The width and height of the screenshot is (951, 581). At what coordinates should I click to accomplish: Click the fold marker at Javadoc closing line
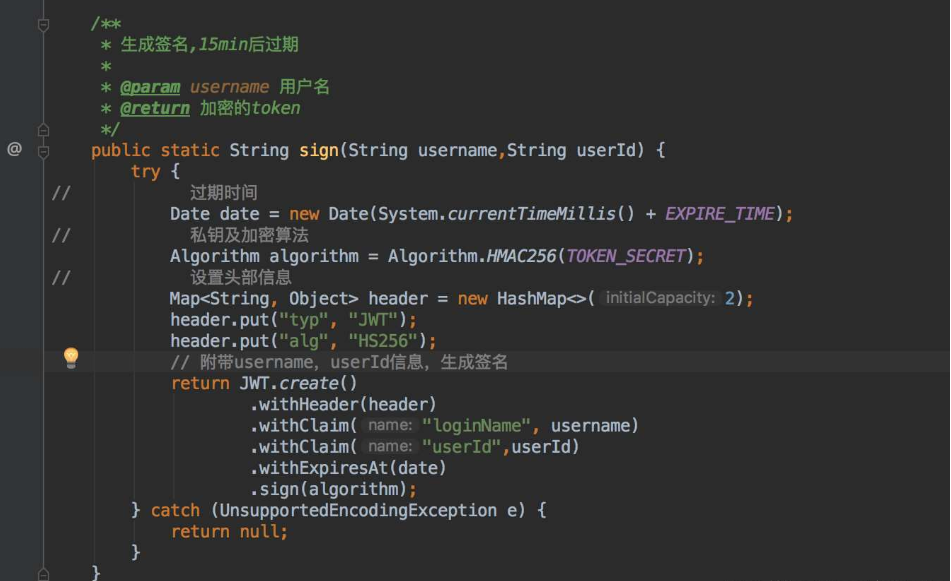(x=43, y=130)
